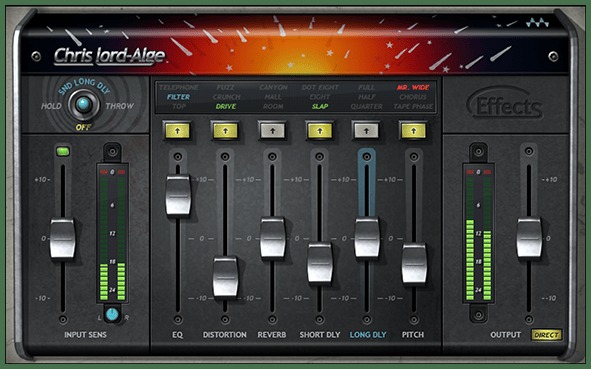Choose HALF long delay time
591x369 pixels.
[x=367, y=97]
